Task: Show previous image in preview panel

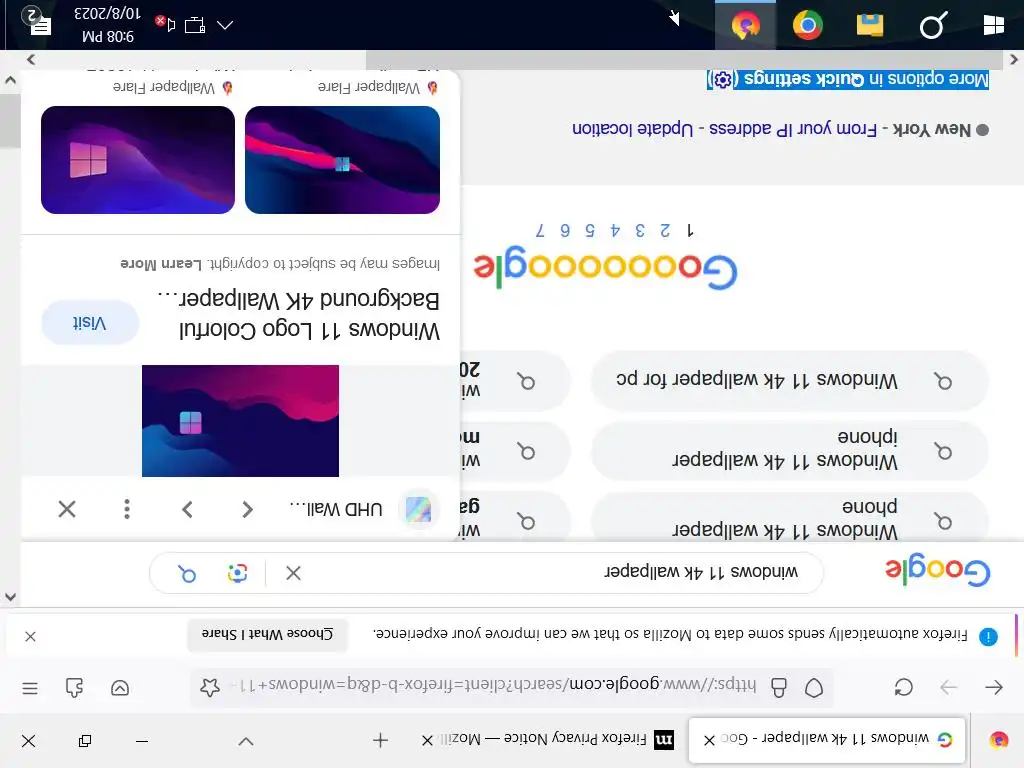Action: tap(247, 509)
